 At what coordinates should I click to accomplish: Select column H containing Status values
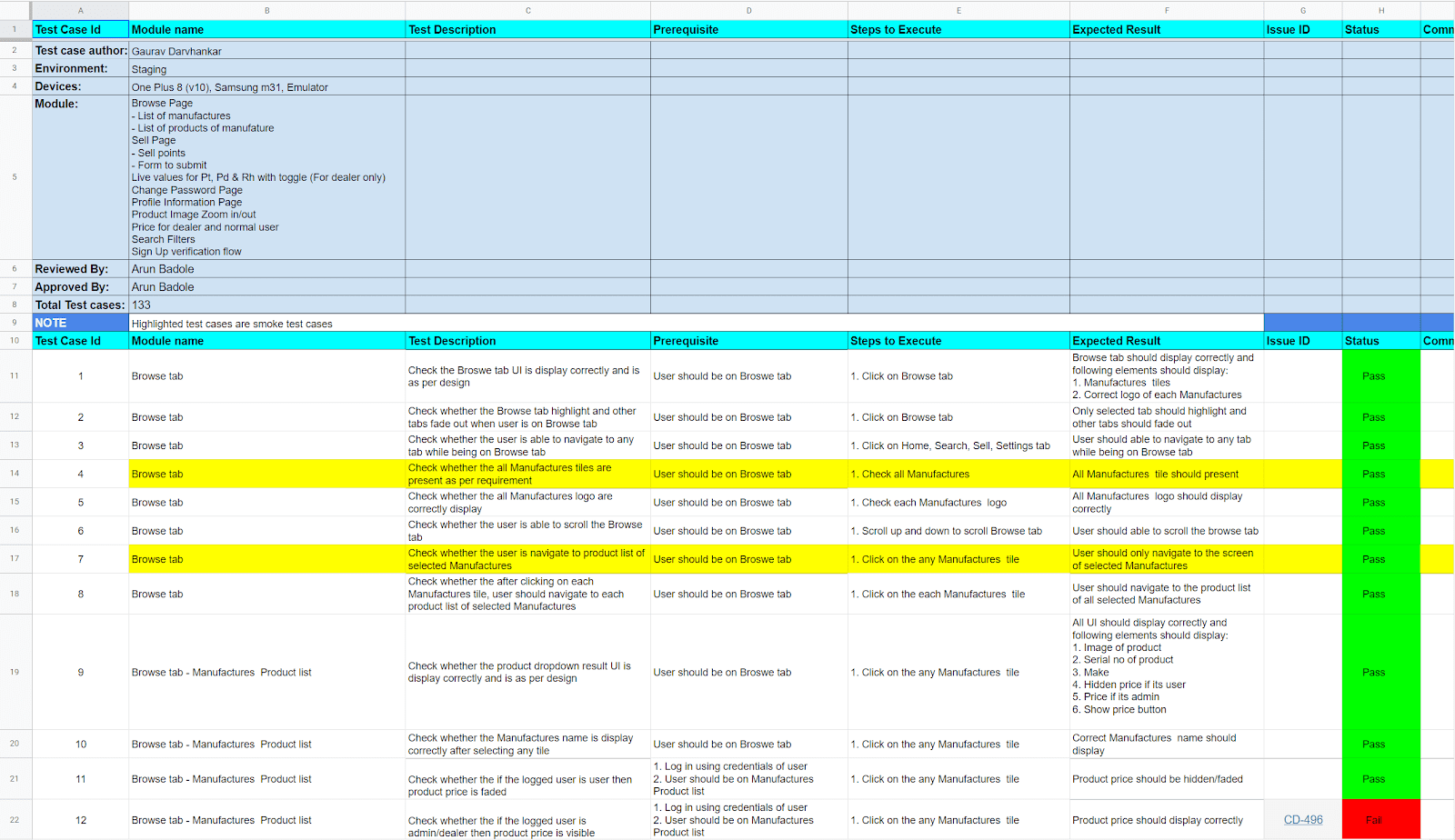(1380, 10)
